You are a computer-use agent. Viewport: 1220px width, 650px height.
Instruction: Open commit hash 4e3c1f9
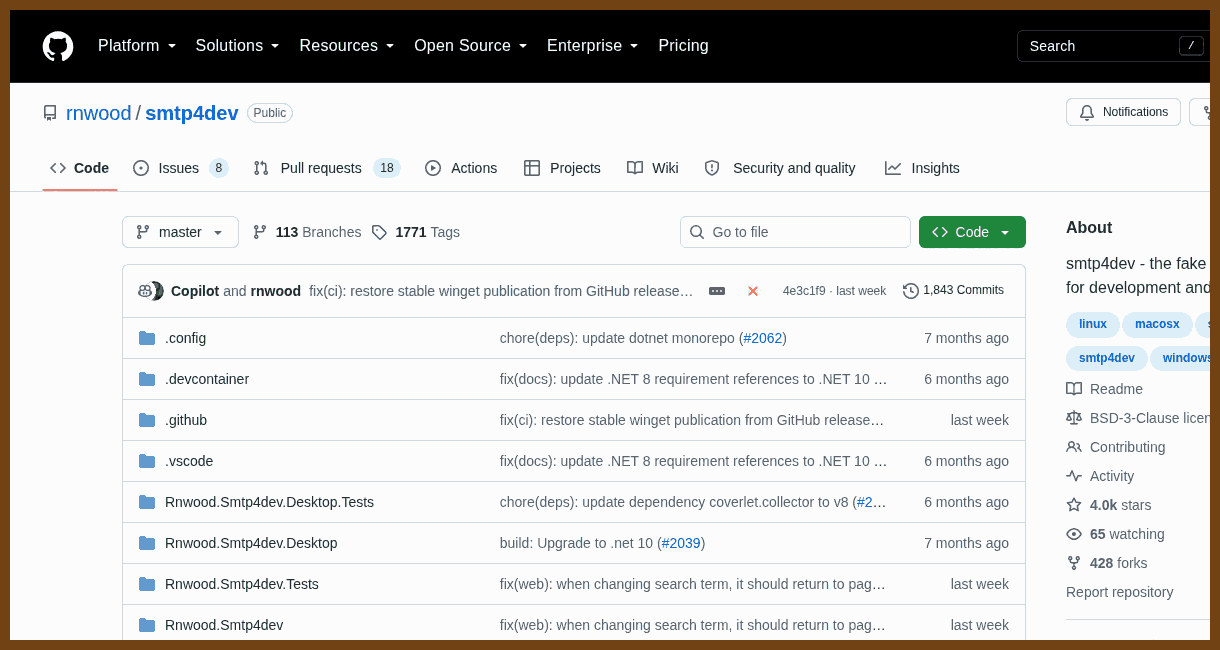(804, 291)
